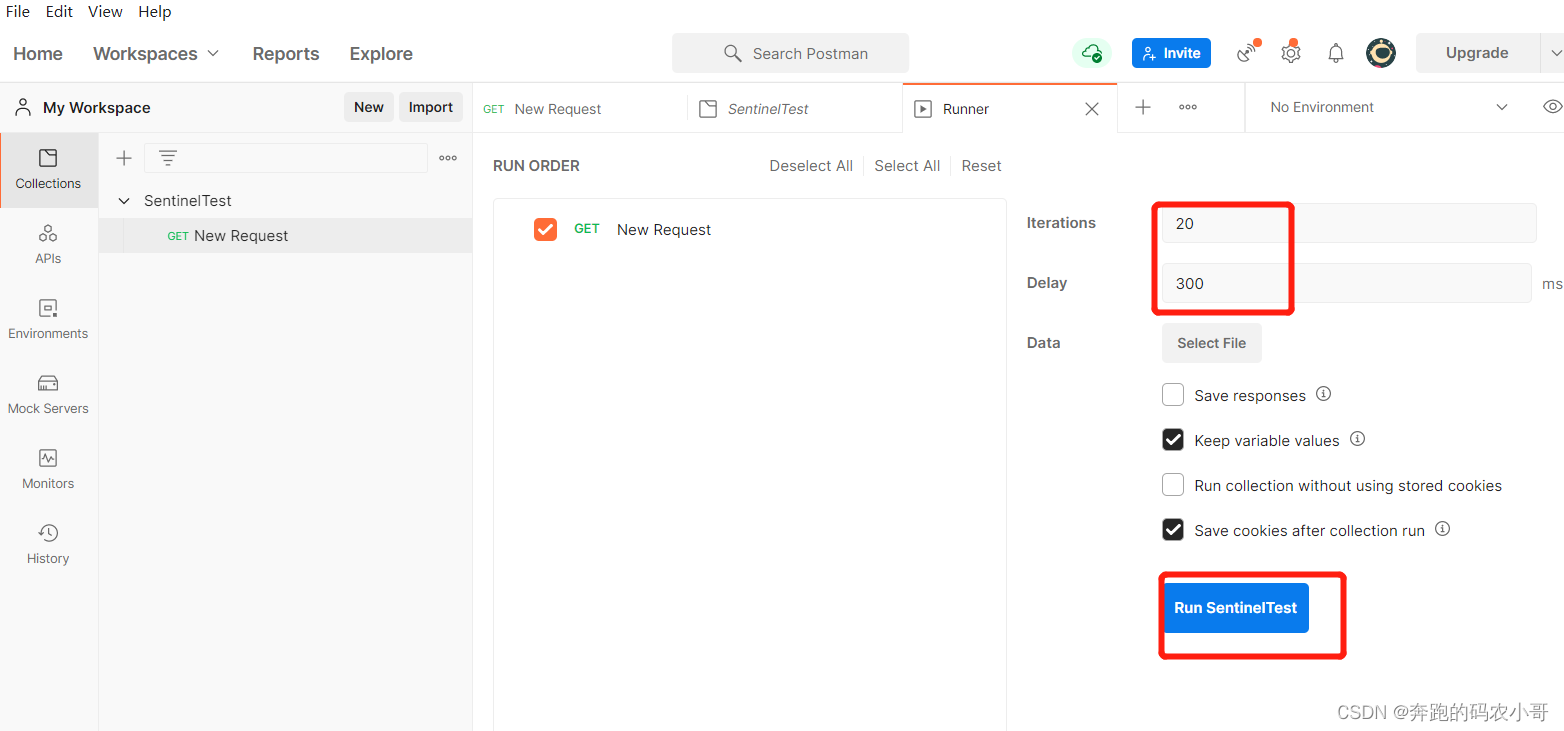Image resolution: width=1564 pixels, height=731 pixels.
Task: Open the Environments sidebar panel
Action: click(x=48, y=320)
